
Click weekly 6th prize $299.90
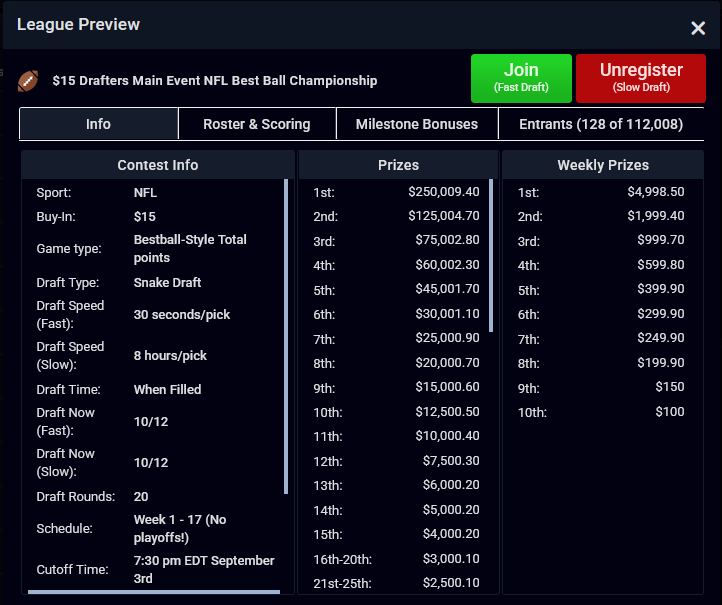pyautogui.click(x=661, y=314)
